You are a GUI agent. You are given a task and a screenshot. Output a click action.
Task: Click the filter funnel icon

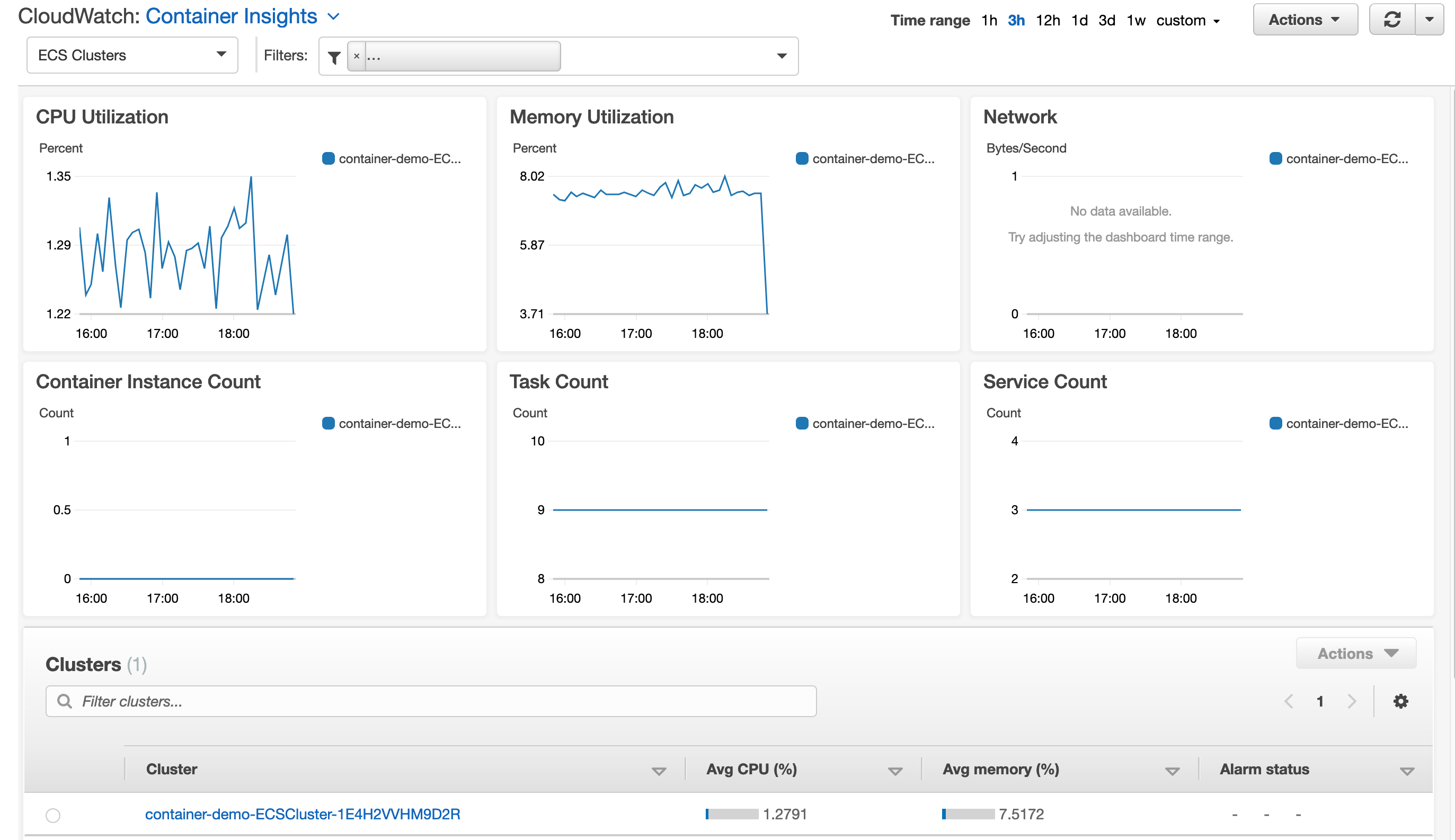pos(334,57)
